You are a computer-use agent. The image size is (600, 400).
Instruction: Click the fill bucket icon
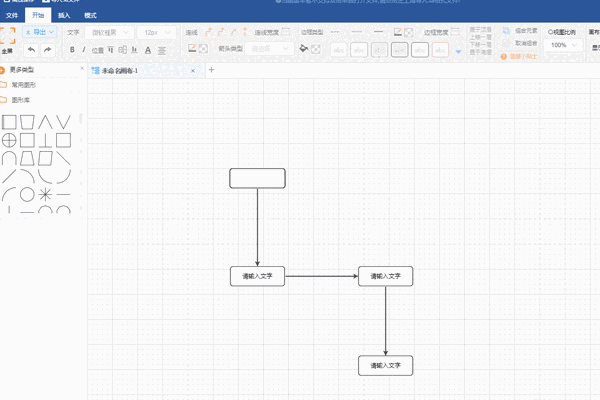(x=303, y=49)
